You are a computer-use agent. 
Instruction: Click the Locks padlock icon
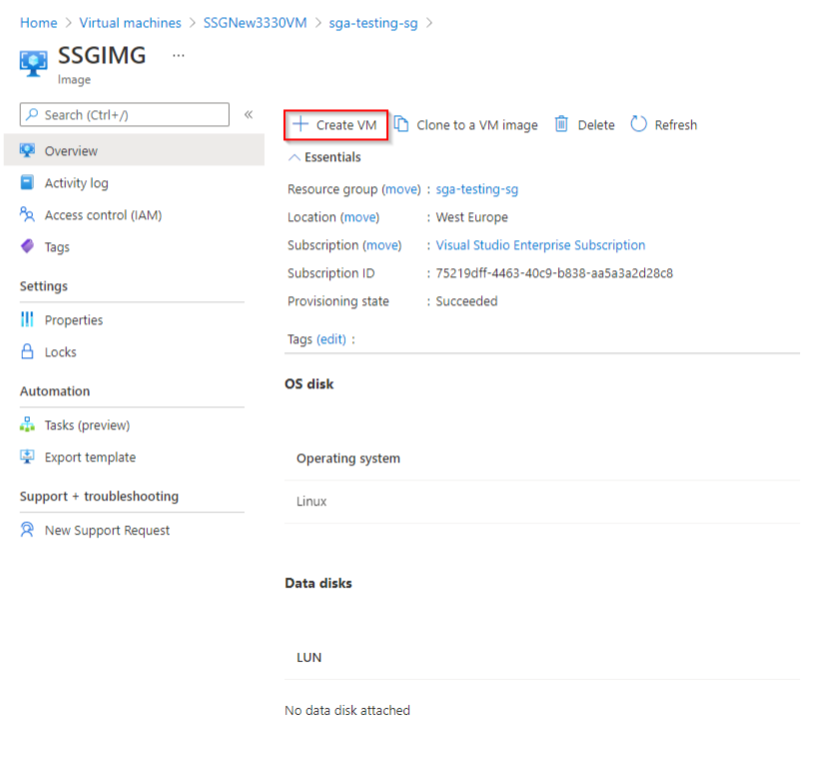coord(27,352)
